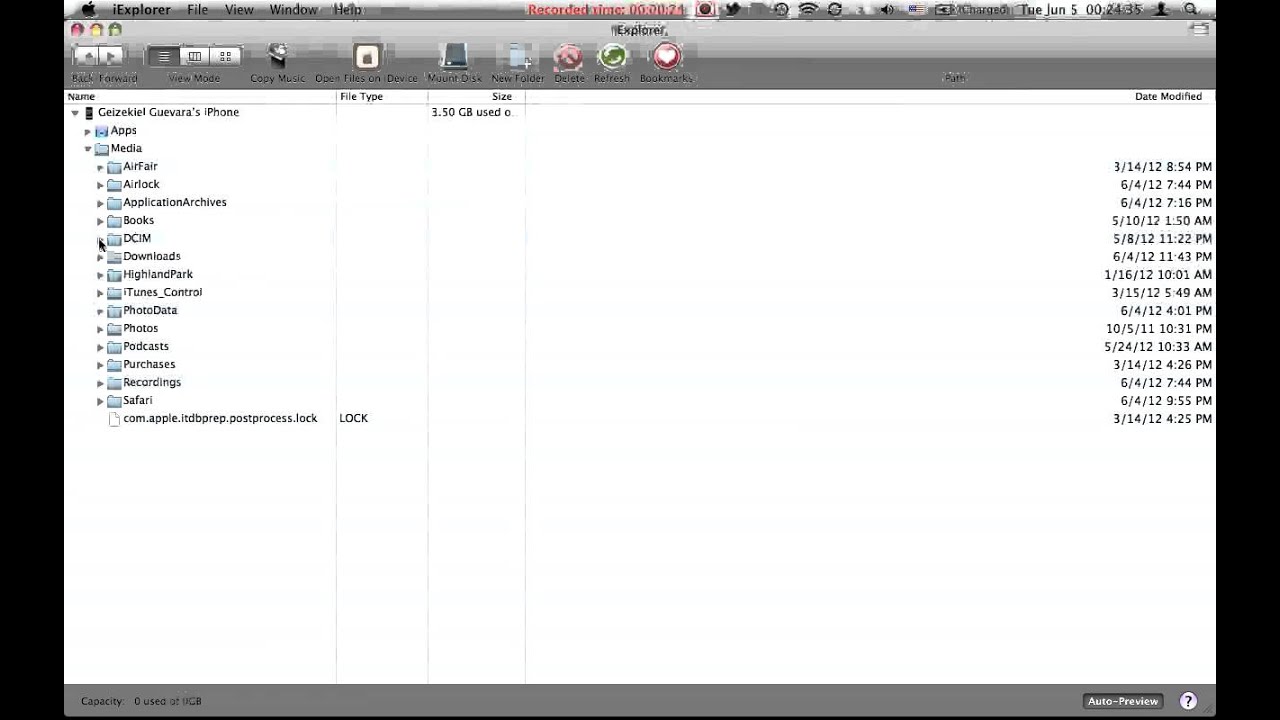The image size is (1280, 720).
Task: Open Bookmarks from the toolbar
Action: click(667, 56)
